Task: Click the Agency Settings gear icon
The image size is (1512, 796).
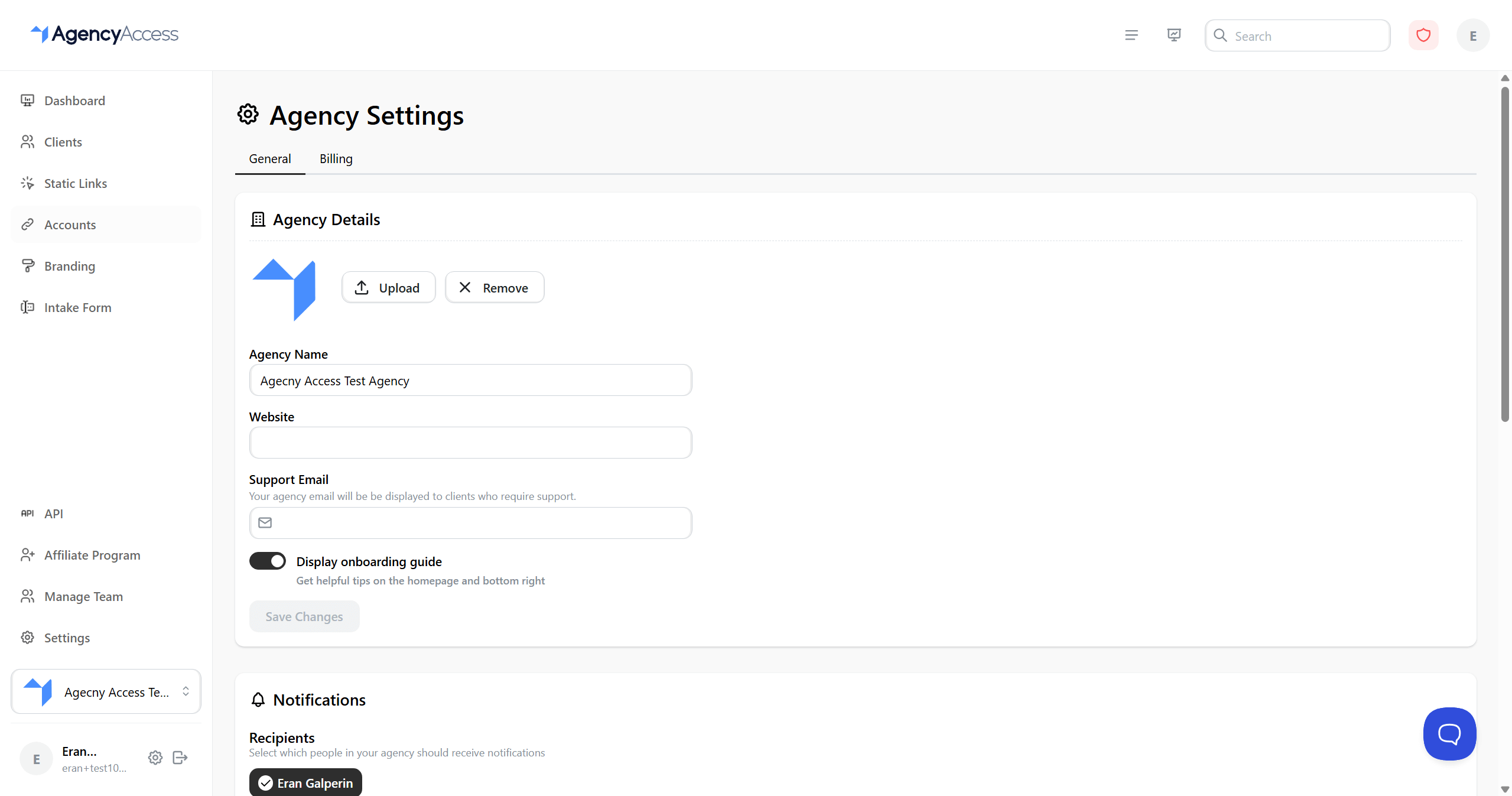Action: (248, 115)
